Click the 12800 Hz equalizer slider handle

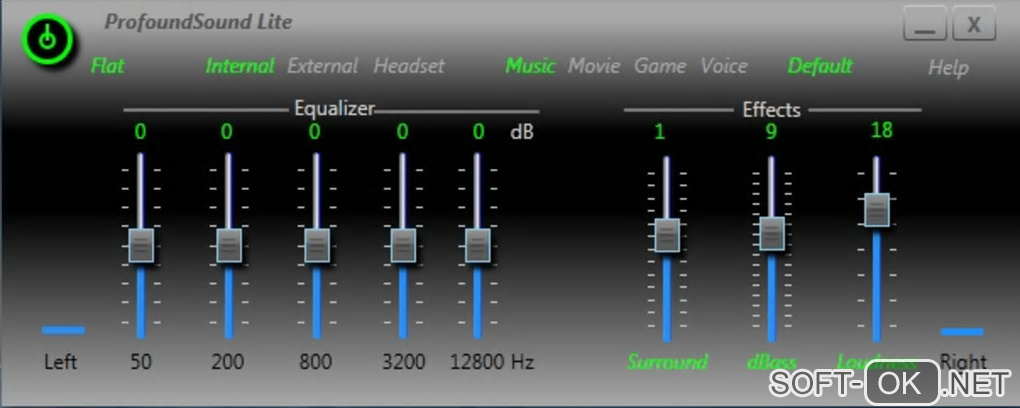478,245
